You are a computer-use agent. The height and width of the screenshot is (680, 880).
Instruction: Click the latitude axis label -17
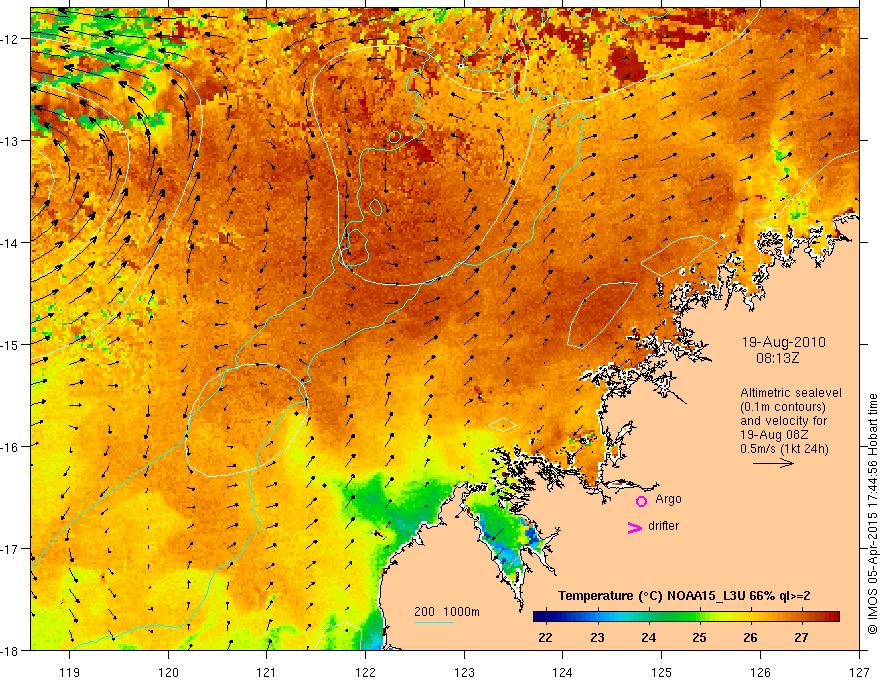[11, 549]
